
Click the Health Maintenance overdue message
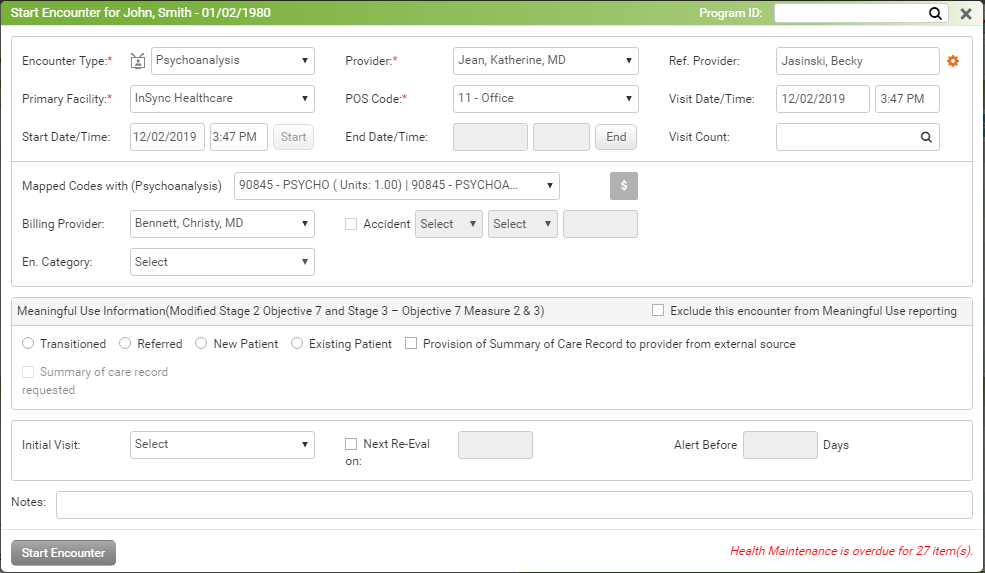(851, 551)
